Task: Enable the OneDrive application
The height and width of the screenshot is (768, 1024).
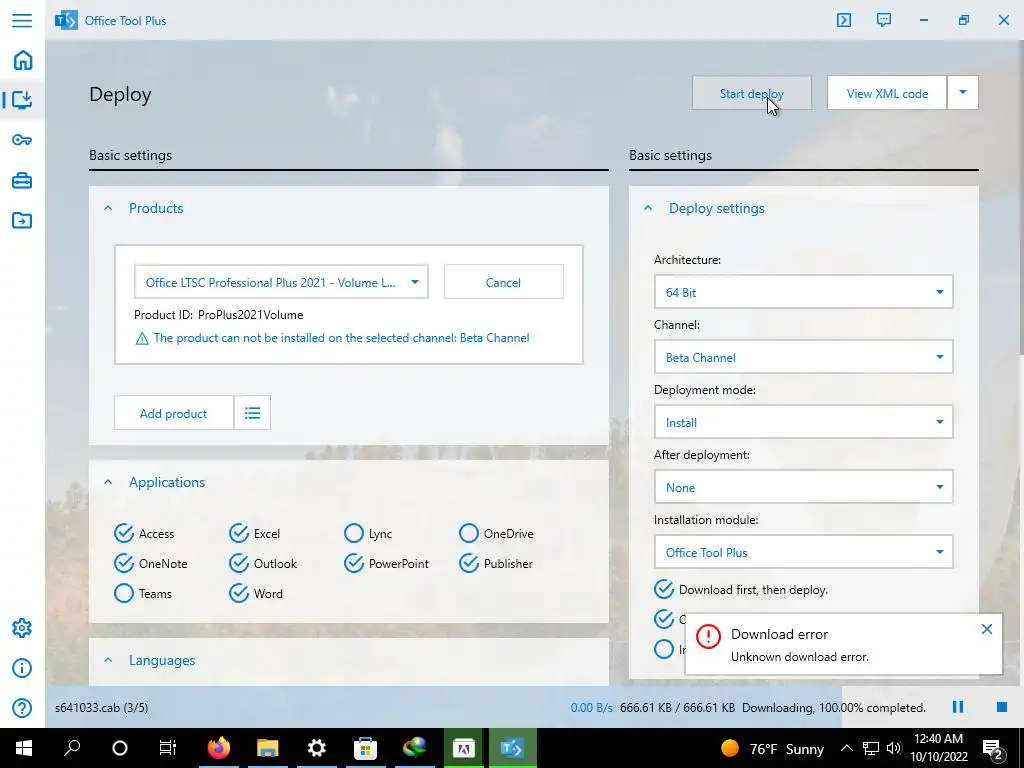Action: 468,534
